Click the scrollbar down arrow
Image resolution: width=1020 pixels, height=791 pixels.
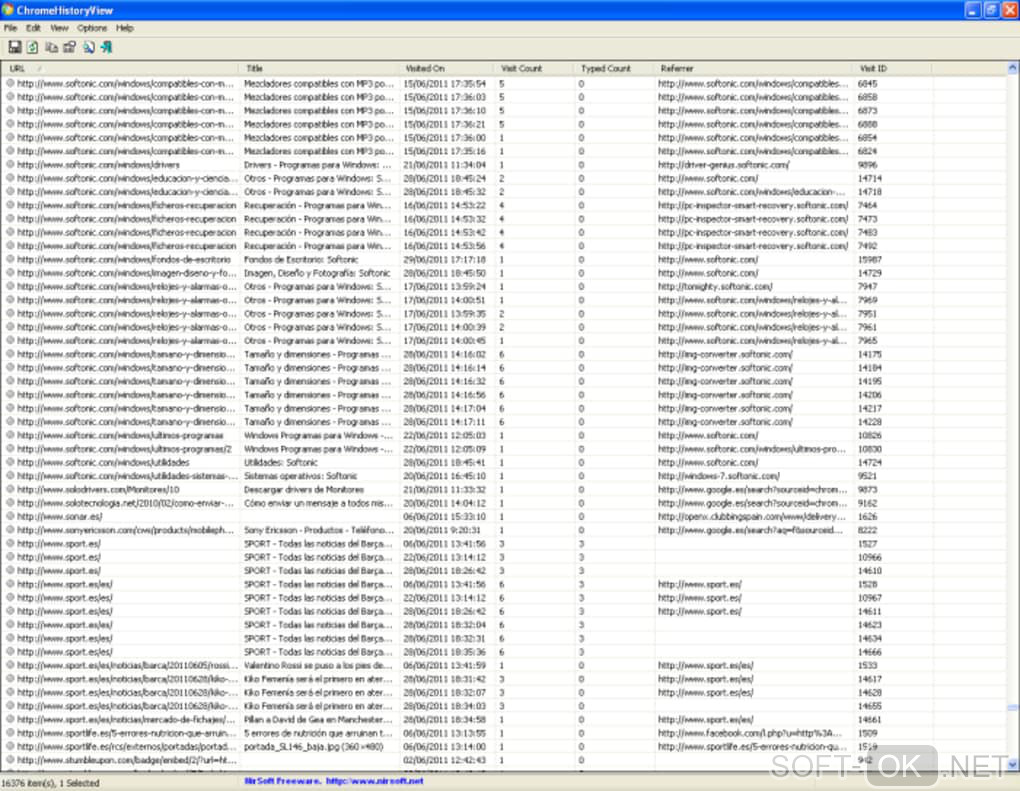pos(1013,765)
